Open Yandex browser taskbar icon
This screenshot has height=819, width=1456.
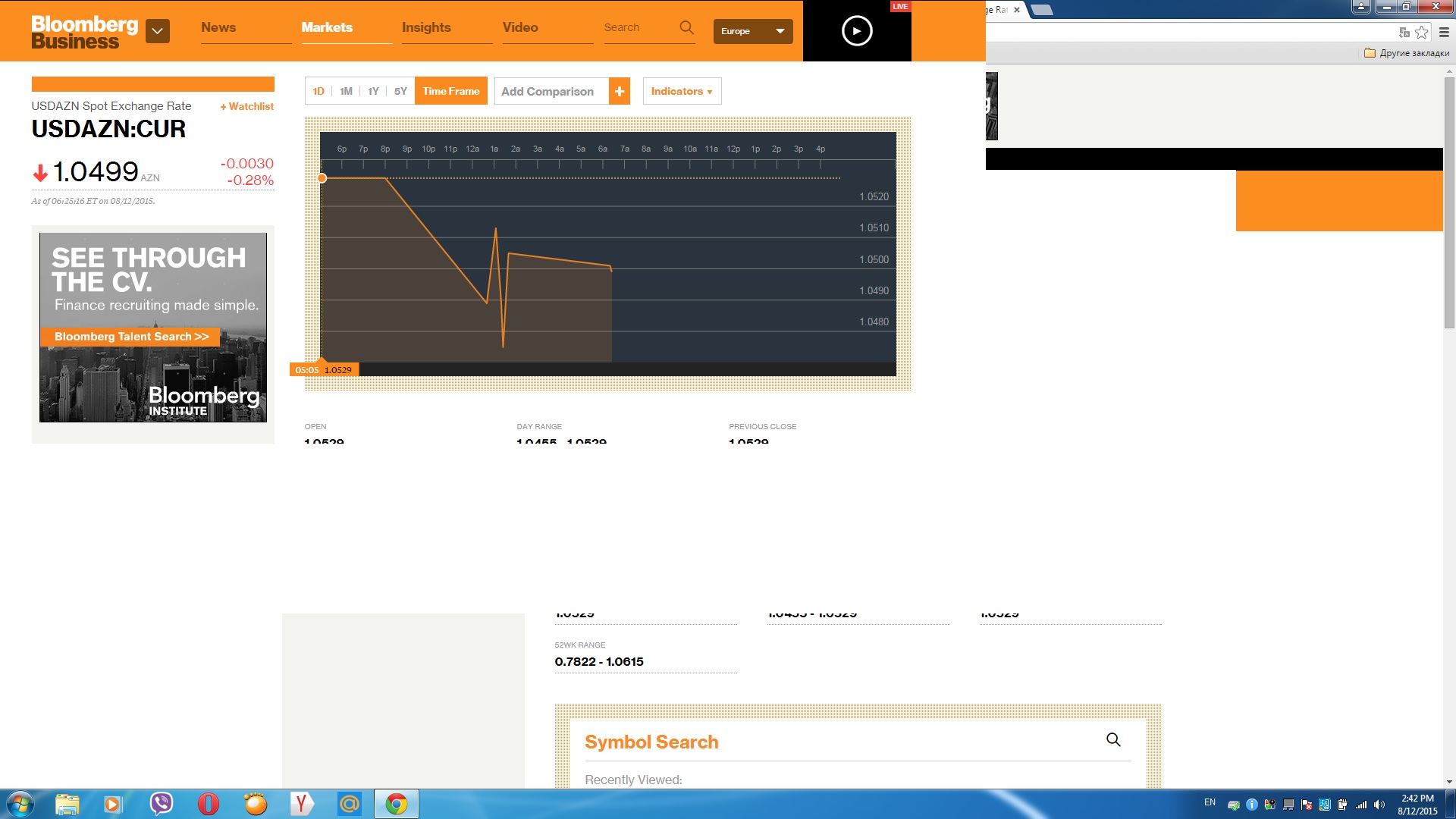(301, 804)
